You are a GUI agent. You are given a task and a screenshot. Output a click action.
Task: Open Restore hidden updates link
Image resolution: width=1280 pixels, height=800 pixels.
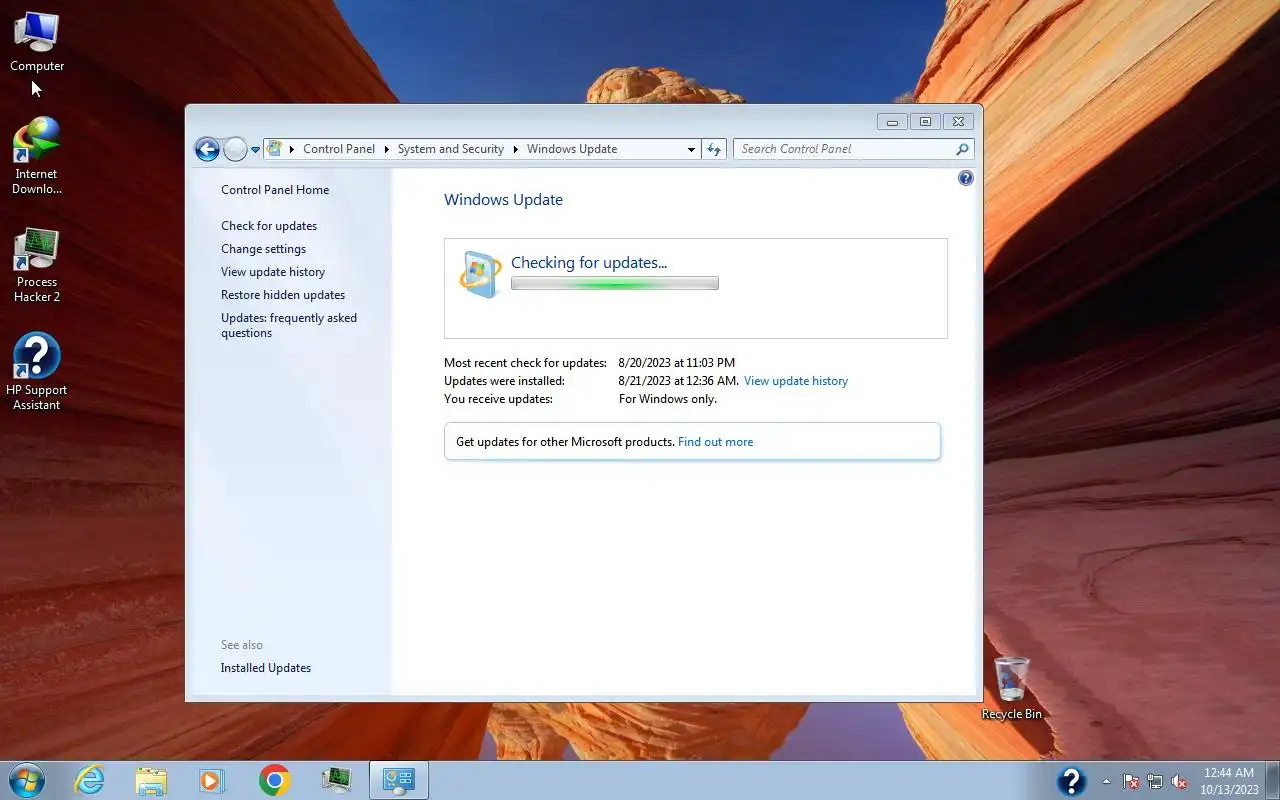pyautogui.click(x=283, y=295)
